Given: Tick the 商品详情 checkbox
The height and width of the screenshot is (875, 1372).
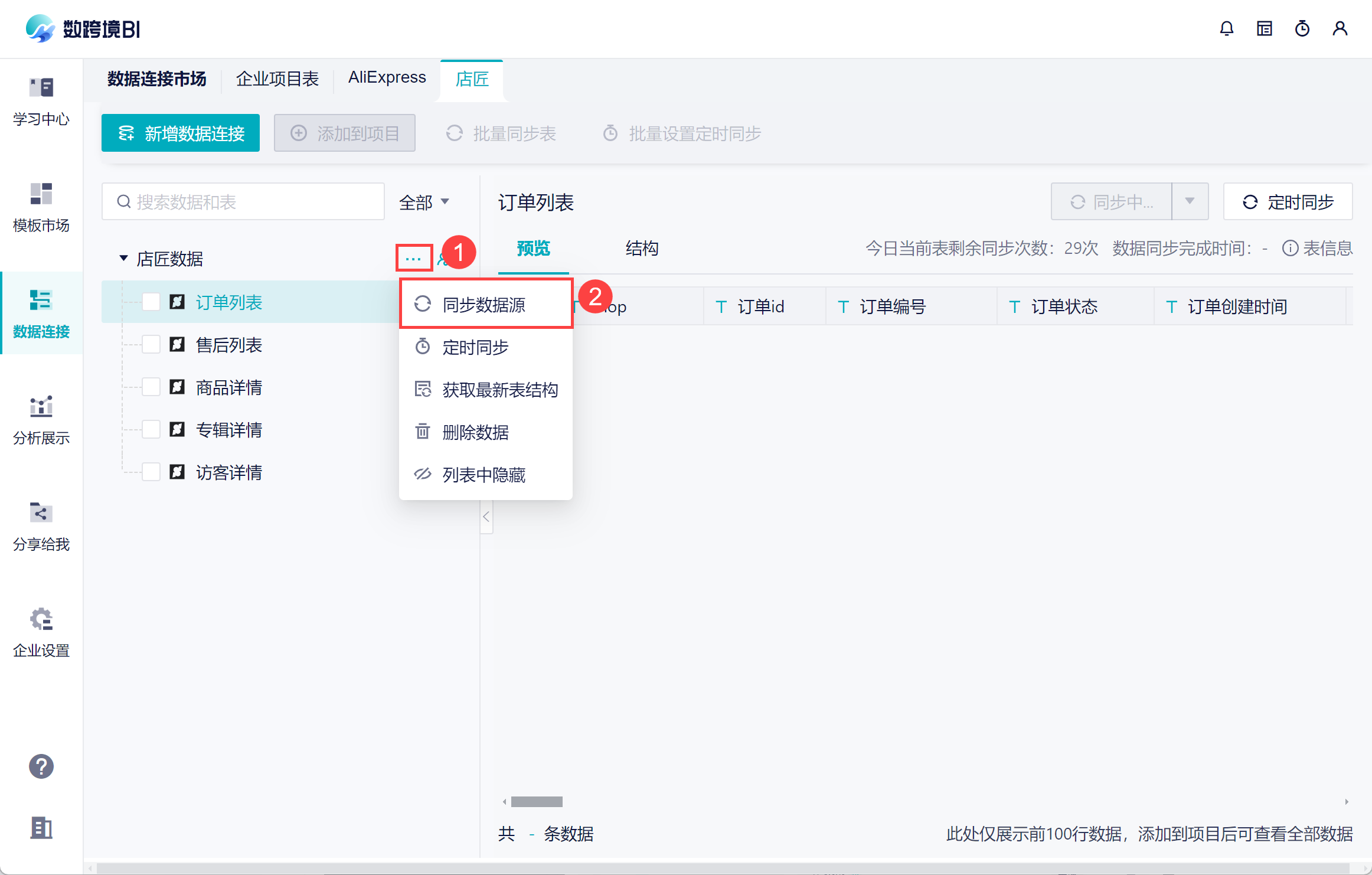Looking at the screenshot, I should 151,387.
